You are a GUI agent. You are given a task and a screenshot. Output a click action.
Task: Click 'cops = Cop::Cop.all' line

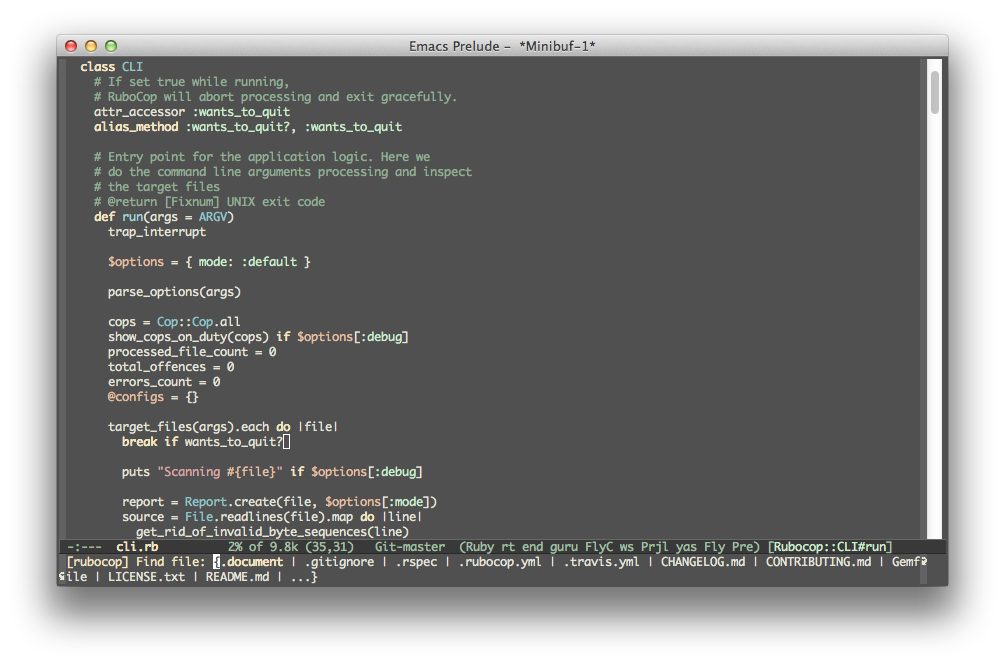point(174,322)
